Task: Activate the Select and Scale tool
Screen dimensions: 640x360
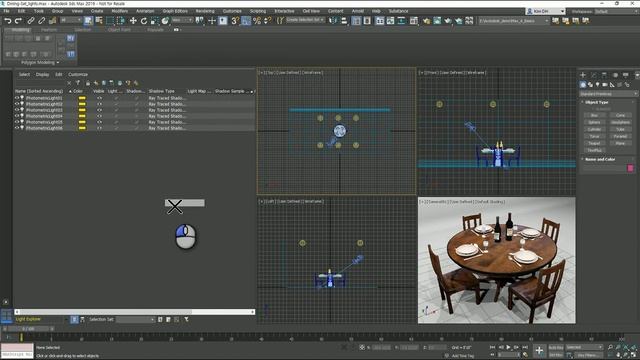Action: (155, 20)
